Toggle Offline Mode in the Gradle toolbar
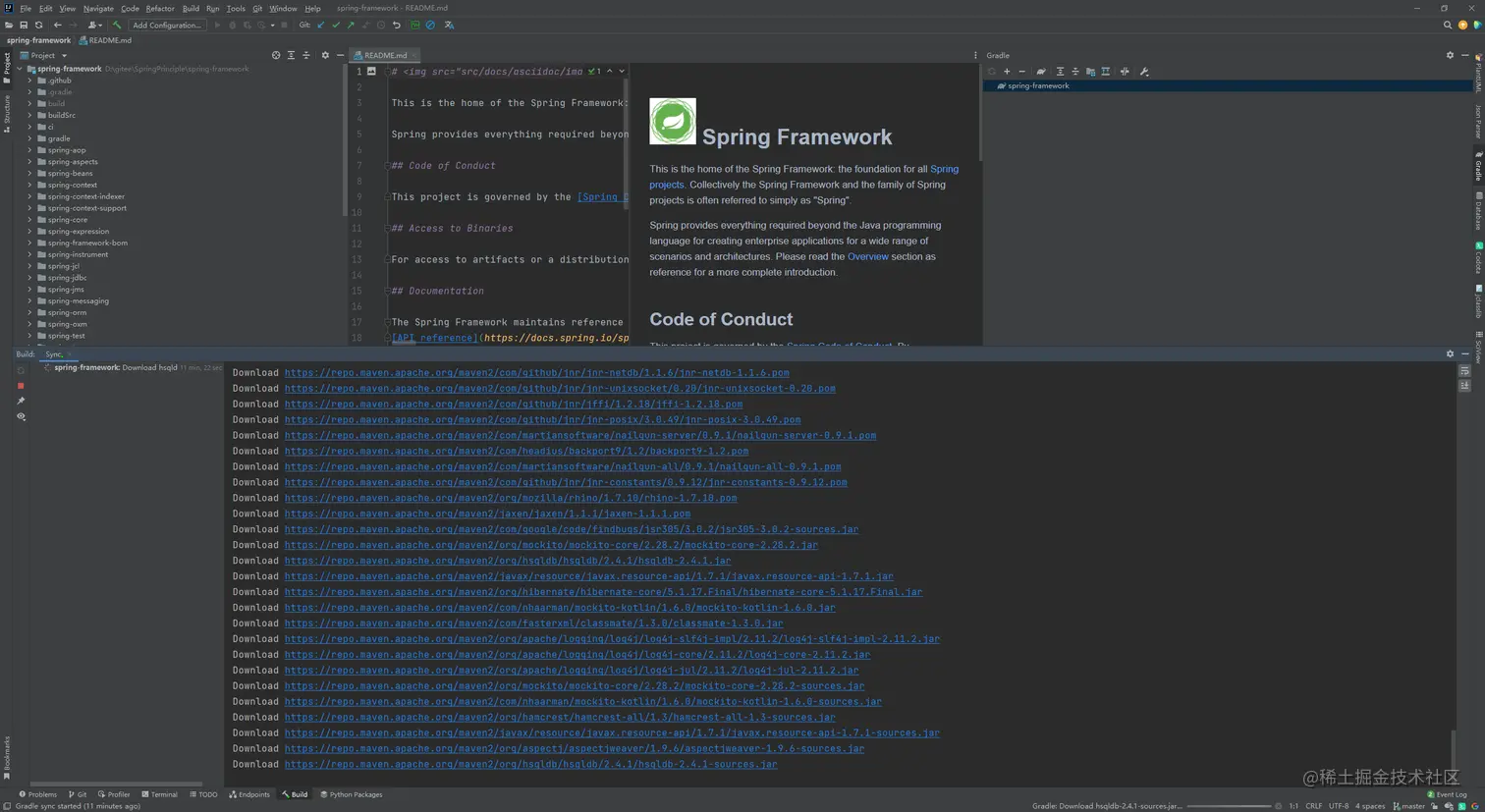Image resolution: width=1485 pixels, height=812 pixels. tap(1125, 72)
